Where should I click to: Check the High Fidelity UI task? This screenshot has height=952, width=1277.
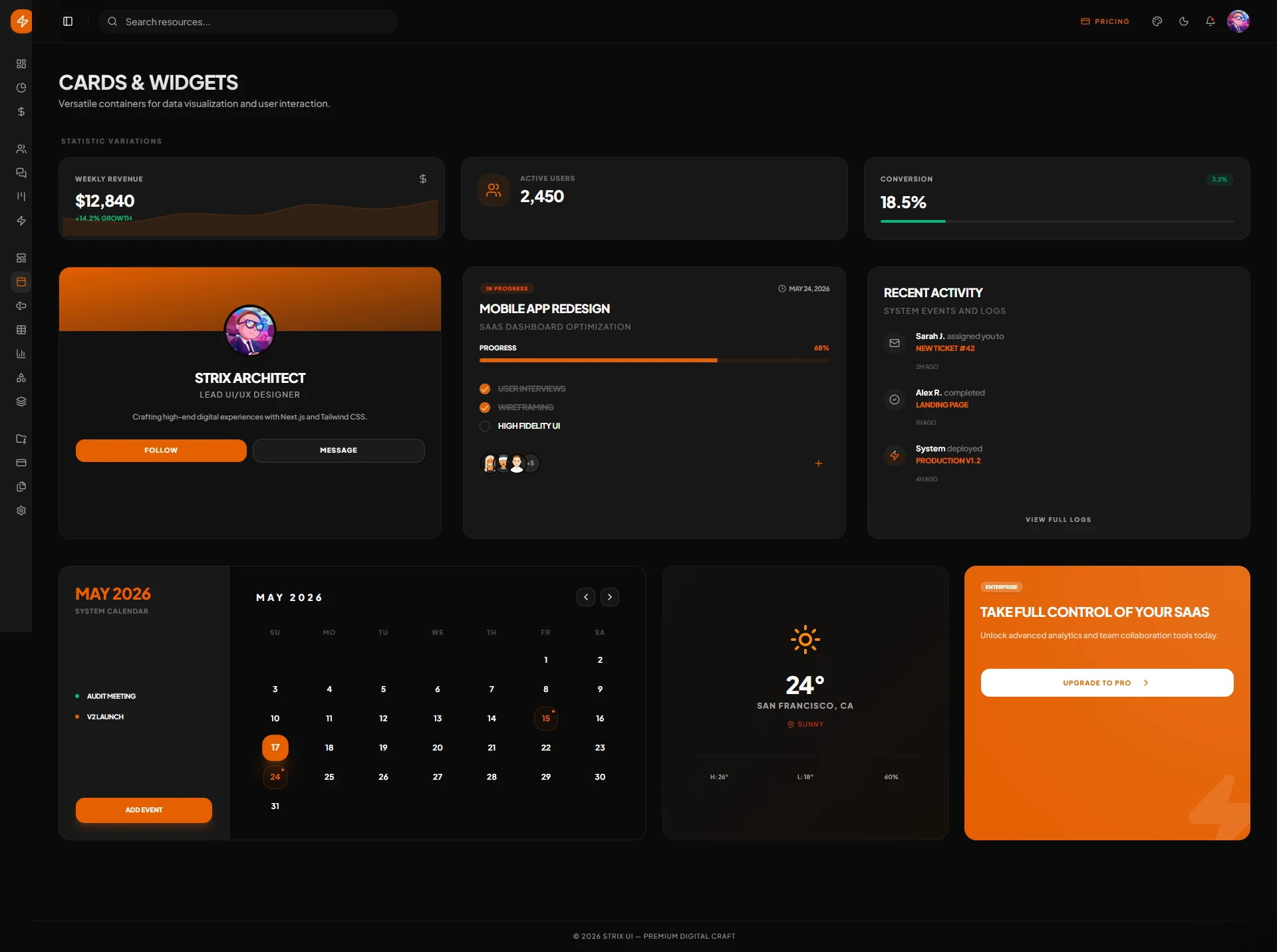pyautogui.click(x=485, y=426)
